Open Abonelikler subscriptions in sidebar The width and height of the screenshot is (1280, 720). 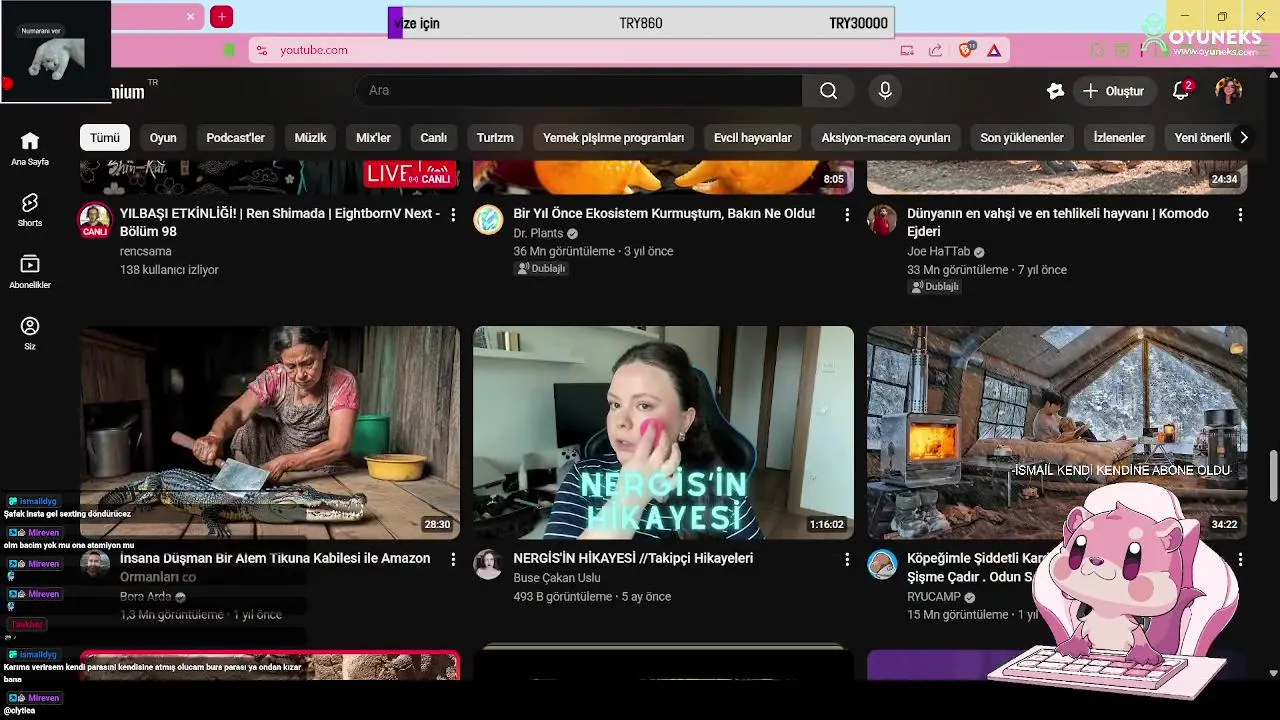[30, 272]
